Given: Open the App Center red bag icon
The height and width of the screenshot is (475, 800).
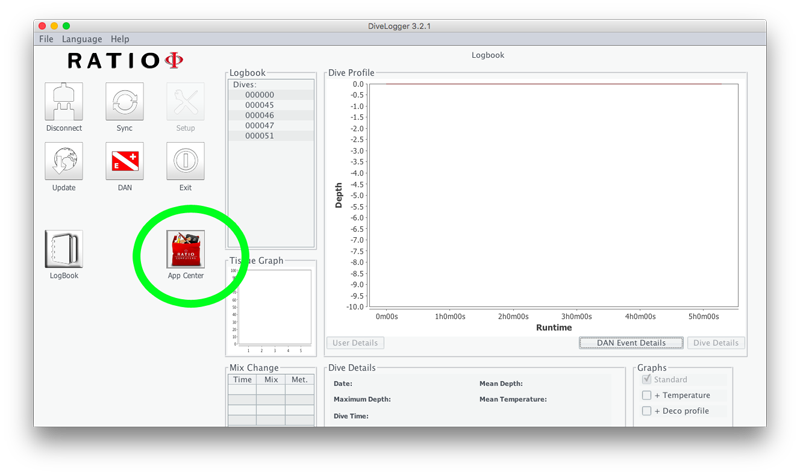Looking at the screenshot, I should [185, 249].
